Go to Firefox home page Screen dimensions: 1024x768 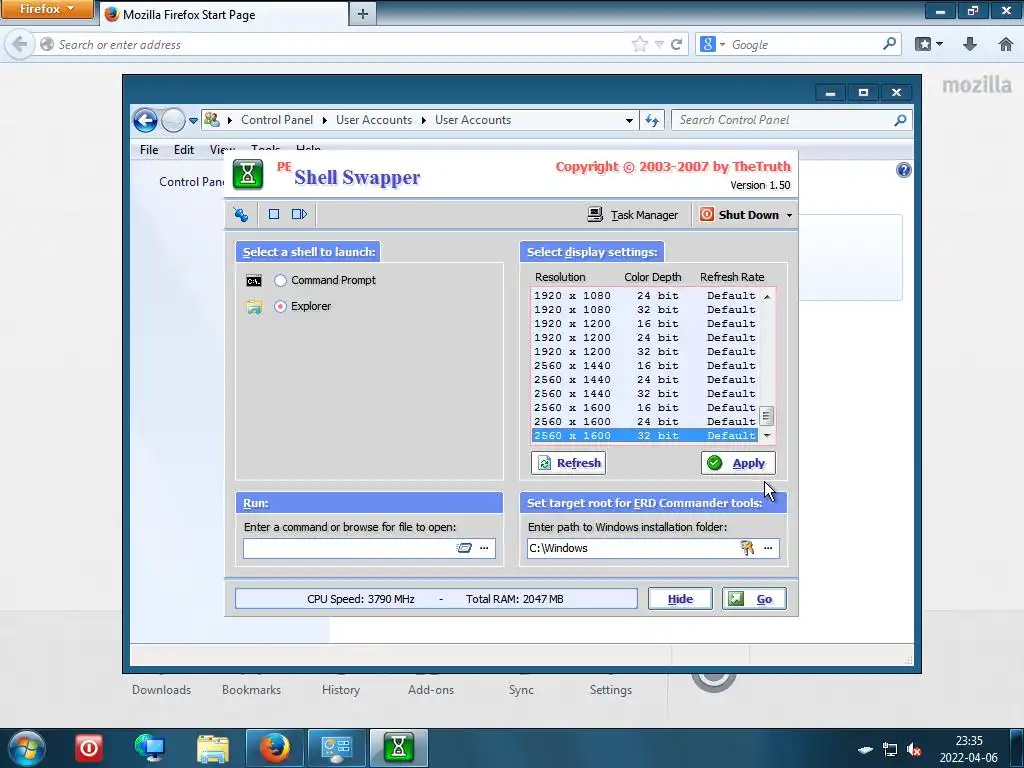tap(1006, 44)
